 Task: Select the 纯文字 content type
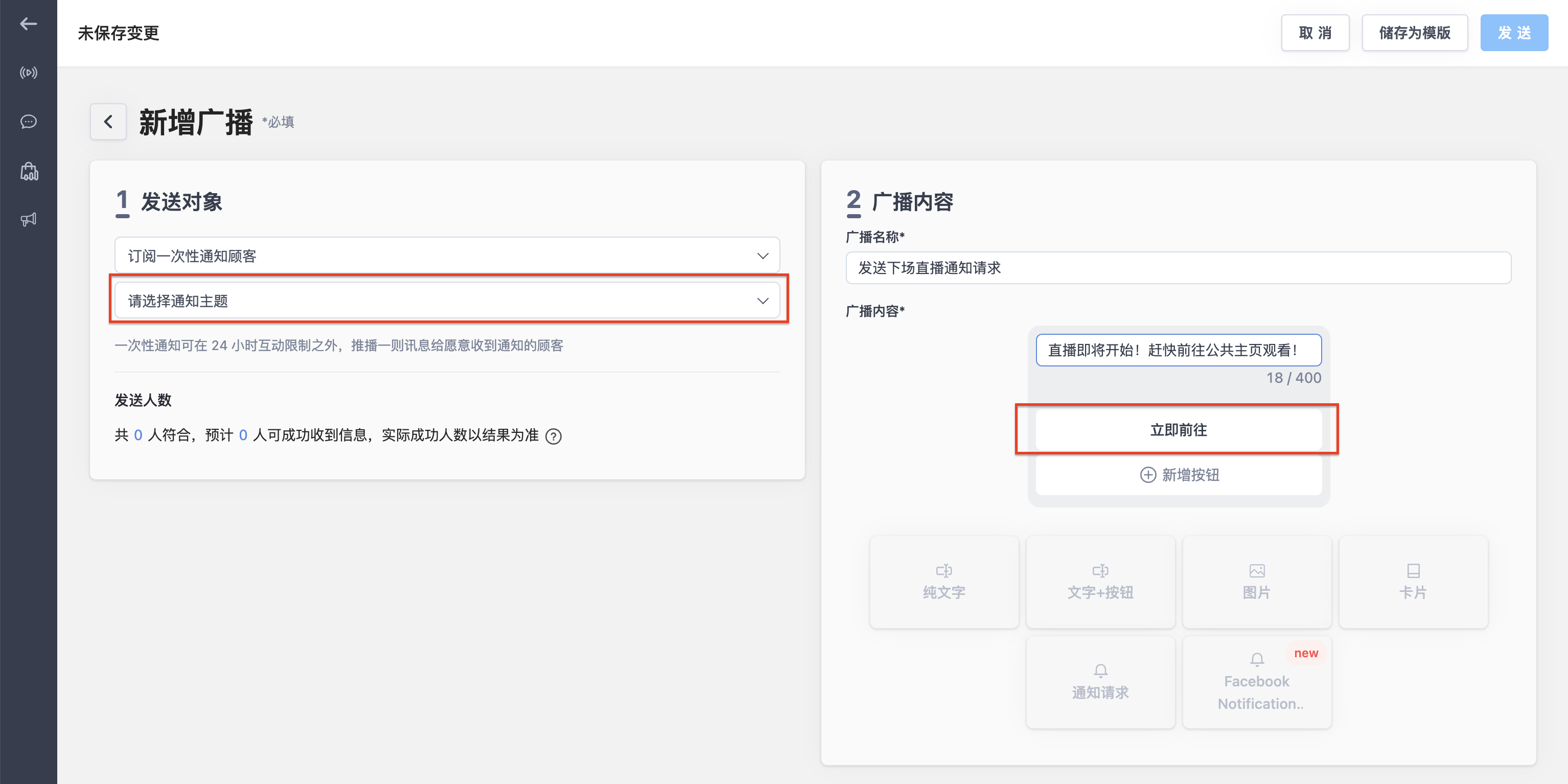pos(944,582)
